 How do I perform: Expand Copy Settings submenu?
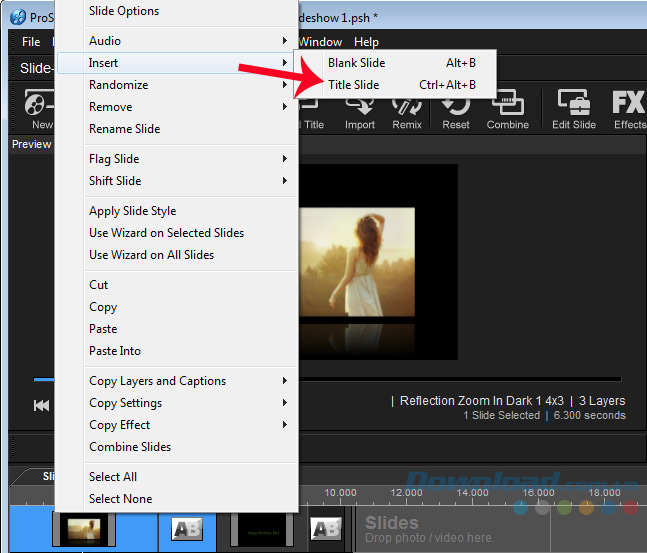point(177,403)
